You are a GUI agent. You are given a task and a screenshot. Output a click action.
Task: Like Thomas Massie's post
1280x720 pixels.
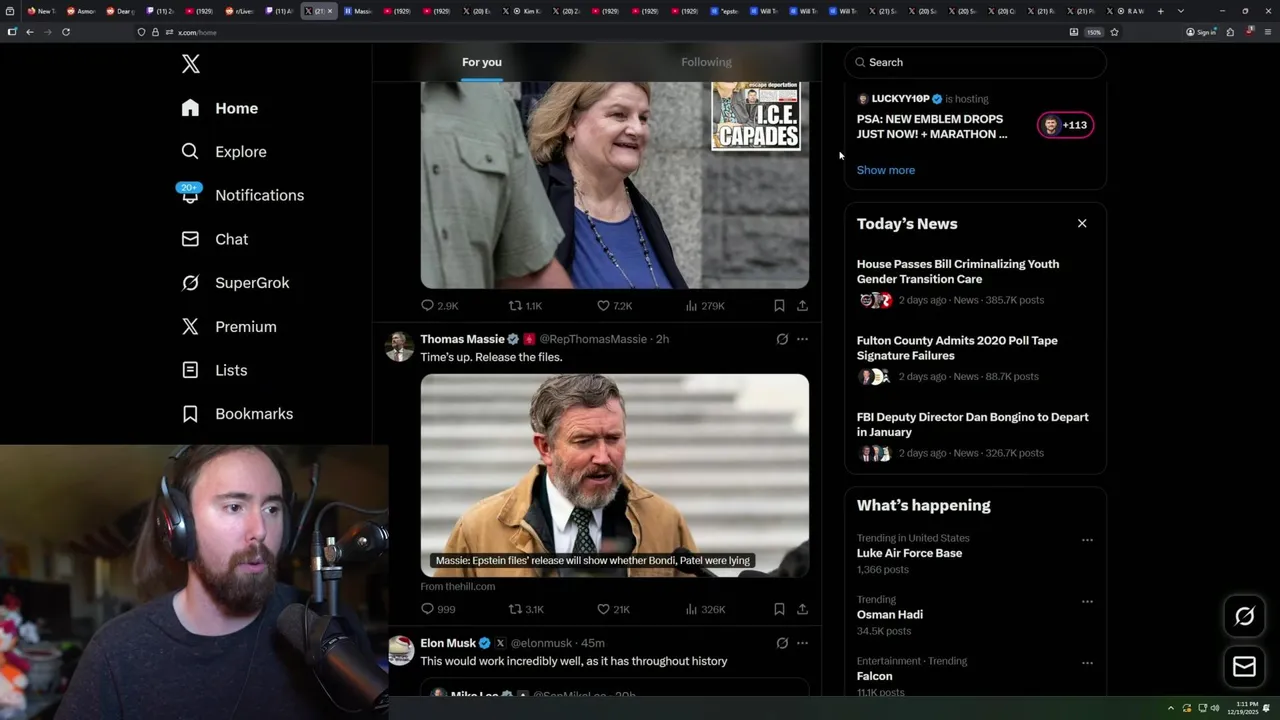click(613, 609)
